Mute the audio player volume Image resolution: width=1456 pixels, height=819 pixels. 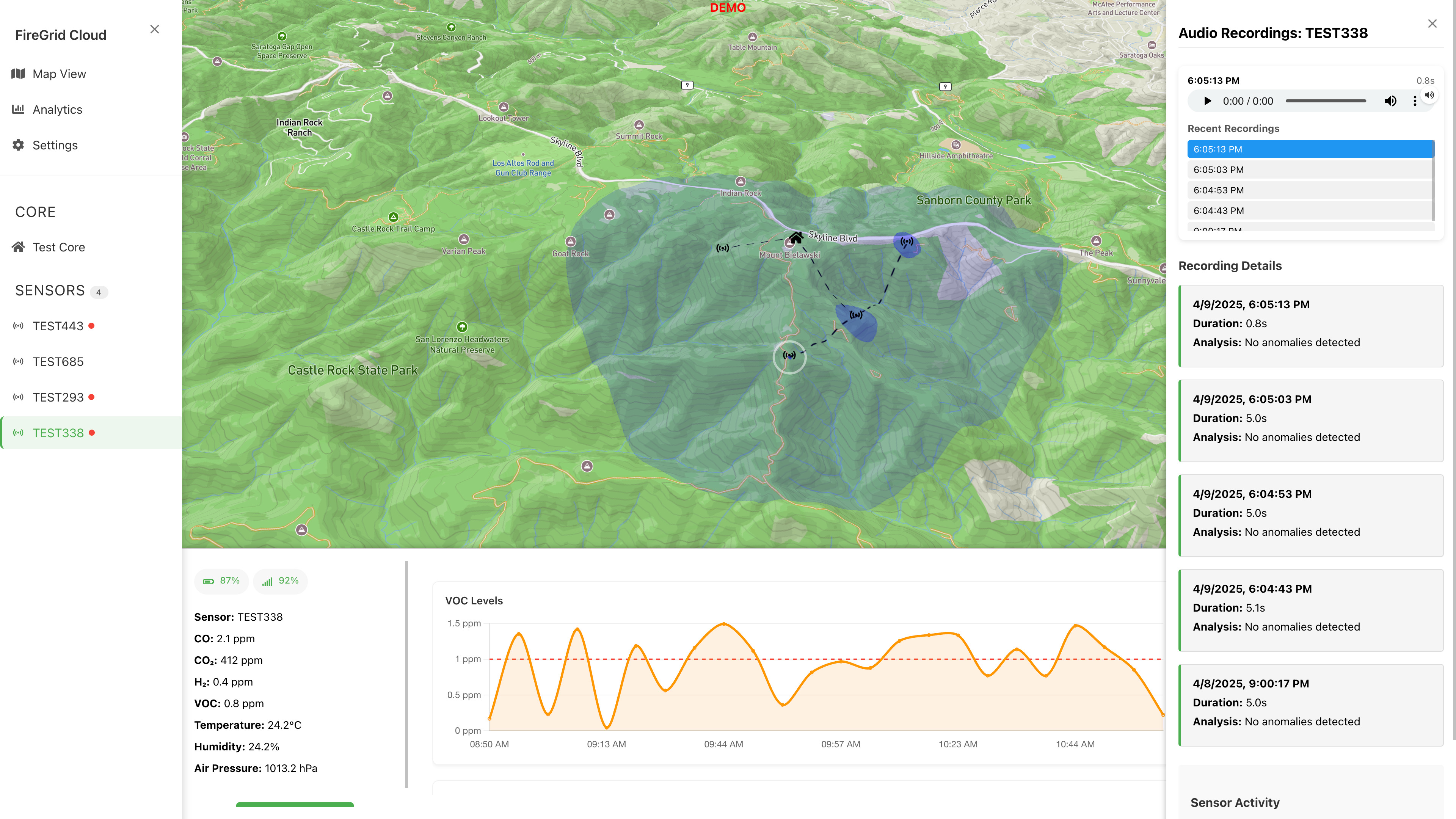(x=1390, y=101)
